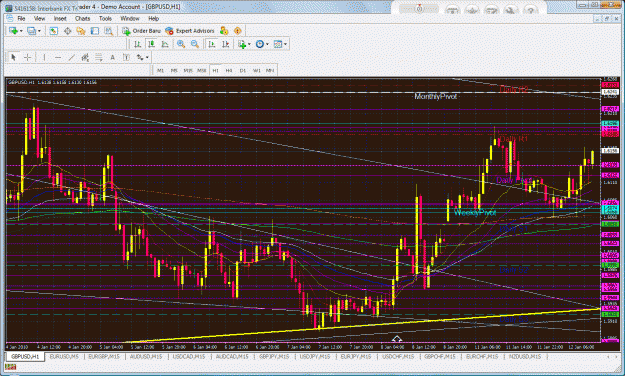625x376 pixels.
Task: Select the Crosshair tool
Action: [x=28, y=57]
